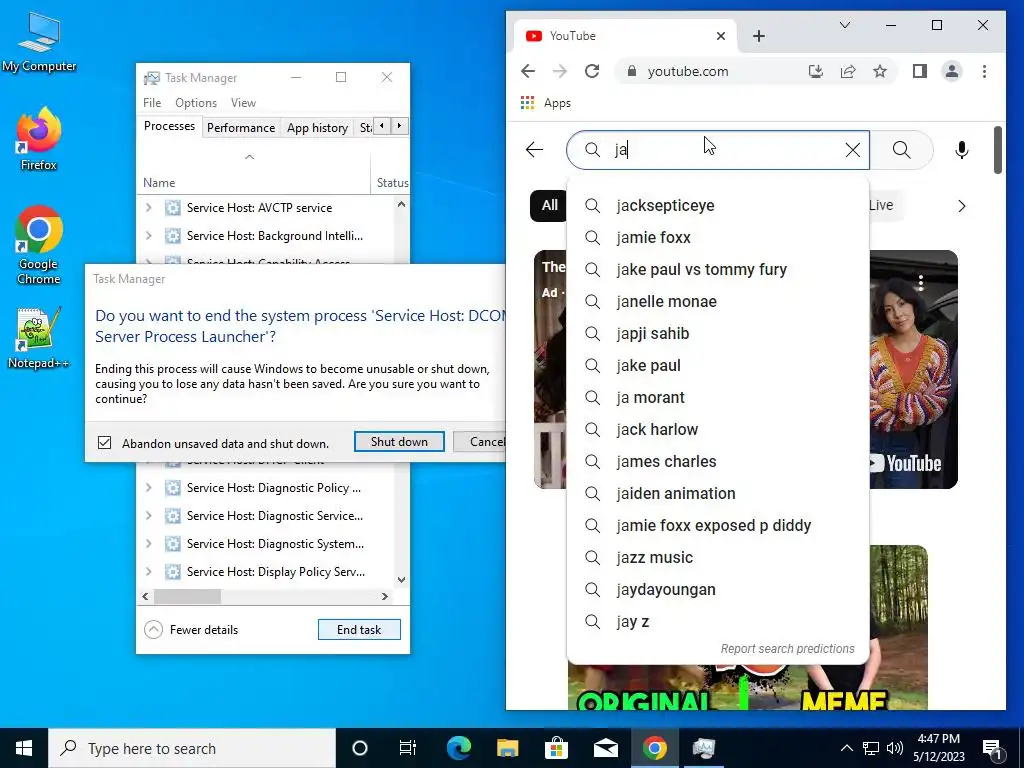Select All filter chip on YouTube

point(549,205)
